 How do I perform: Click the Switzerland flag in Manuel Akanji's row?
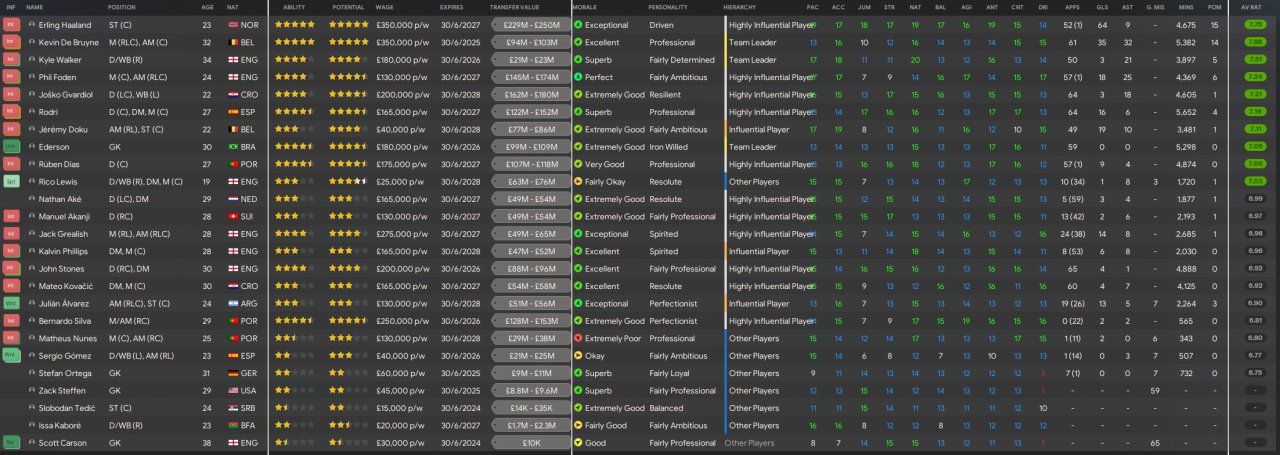point(234,216)
